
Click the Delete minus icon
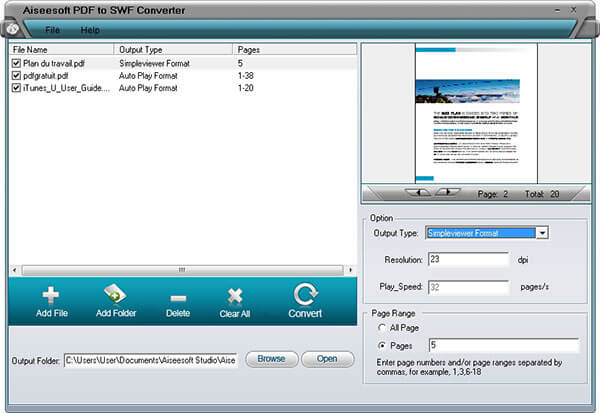pos(178,299)
